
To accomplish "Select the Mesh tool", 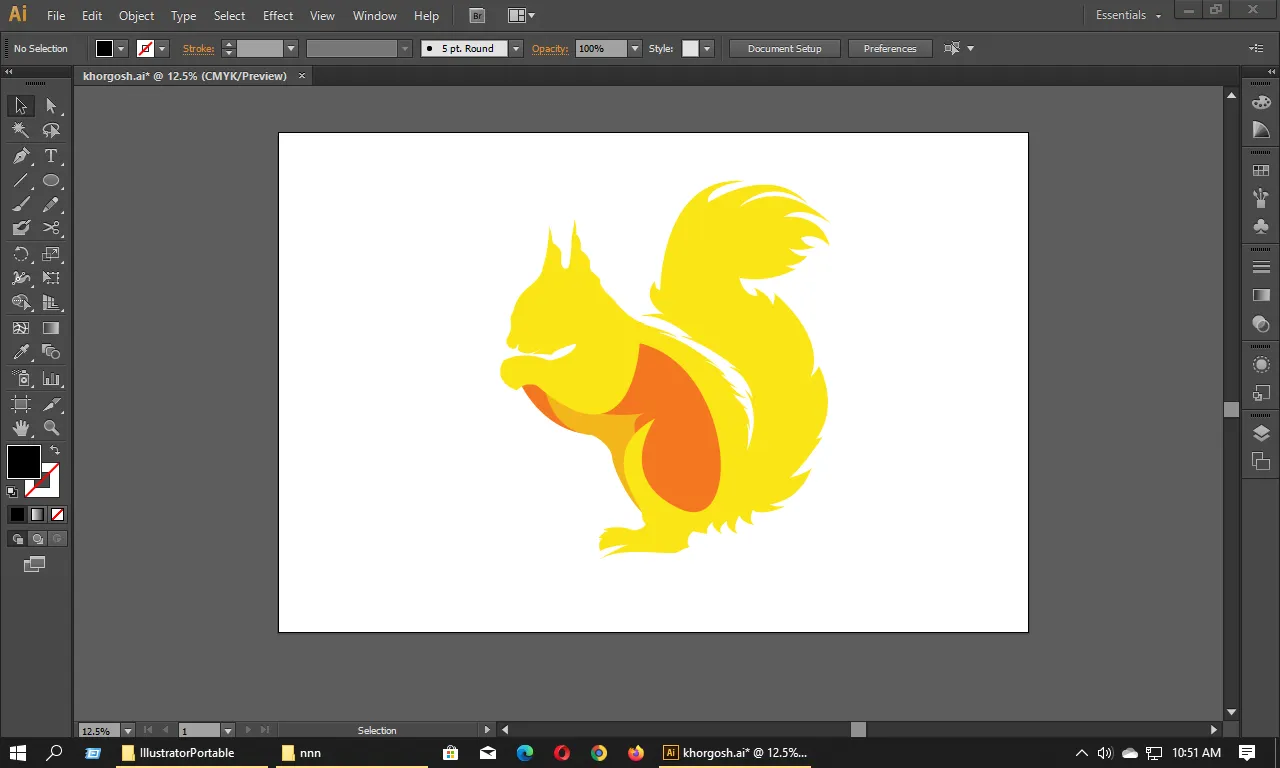I will coord(21,327).
